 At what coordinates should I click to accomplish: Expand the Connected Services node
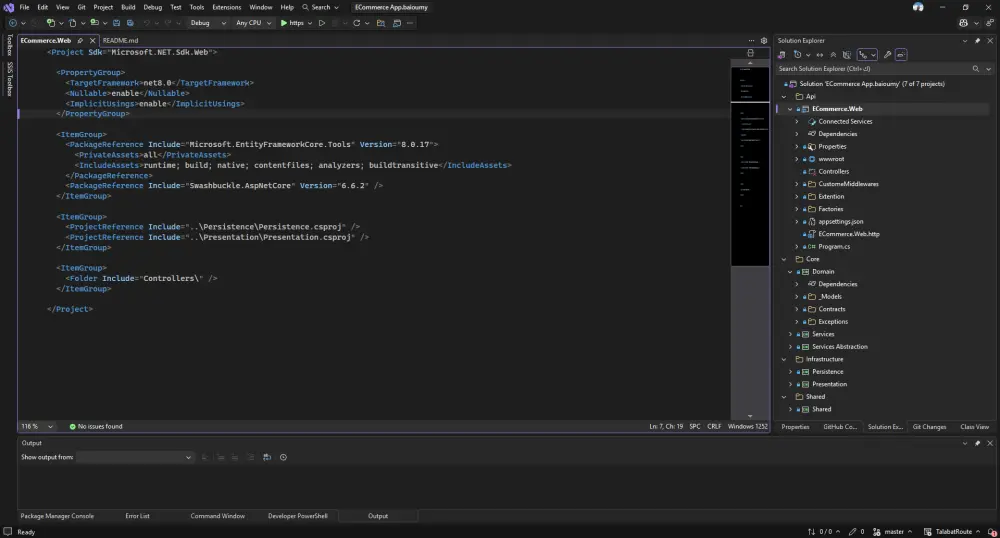click(x=797, y=121)
